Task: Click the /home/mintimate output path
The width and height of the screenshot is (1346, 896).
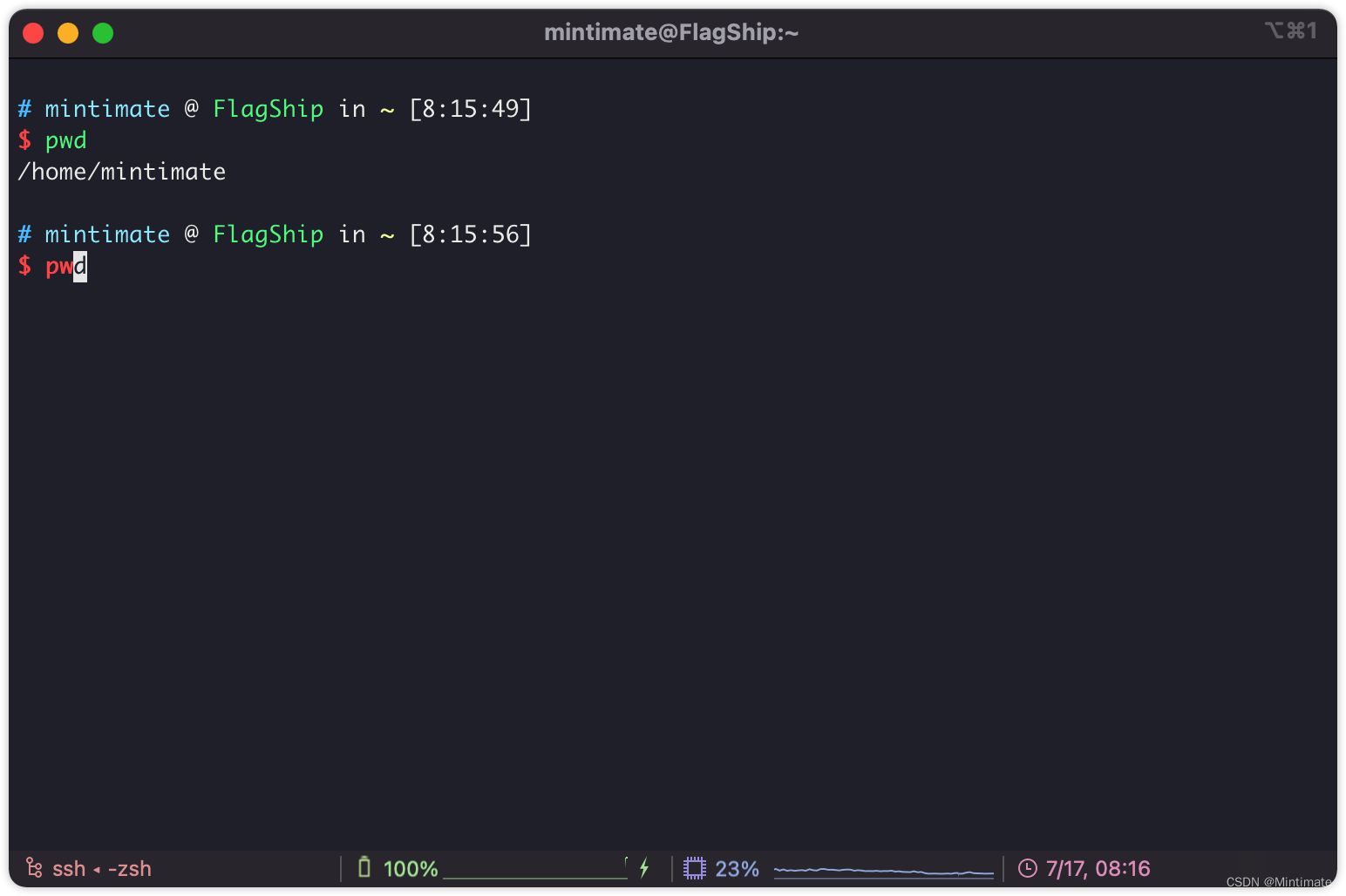Action: click(121, 172)
